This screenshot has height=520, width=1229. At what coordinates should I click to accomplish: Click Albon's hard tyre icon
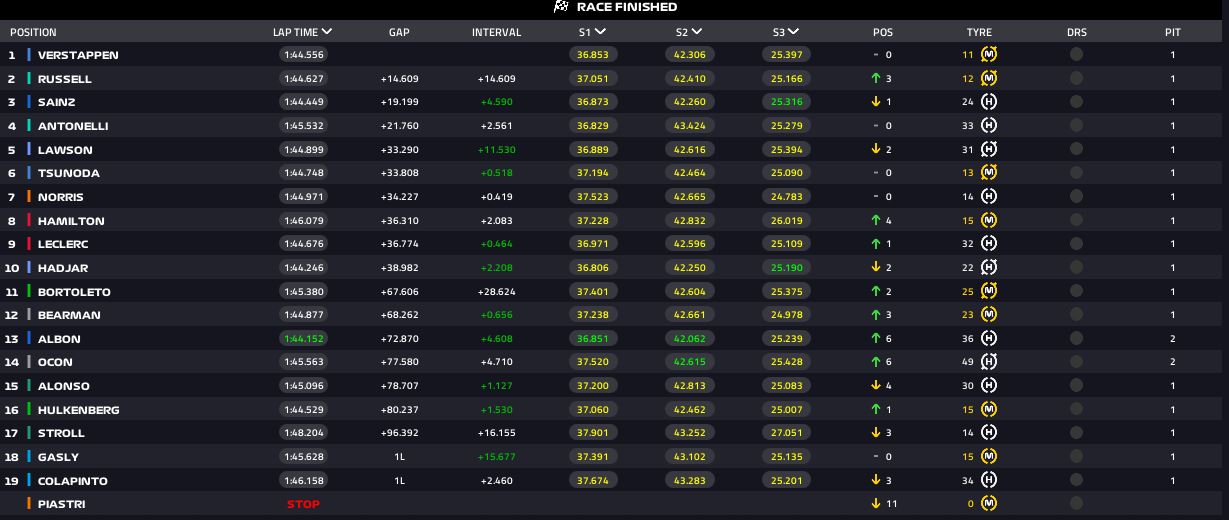tap(989, 339)
